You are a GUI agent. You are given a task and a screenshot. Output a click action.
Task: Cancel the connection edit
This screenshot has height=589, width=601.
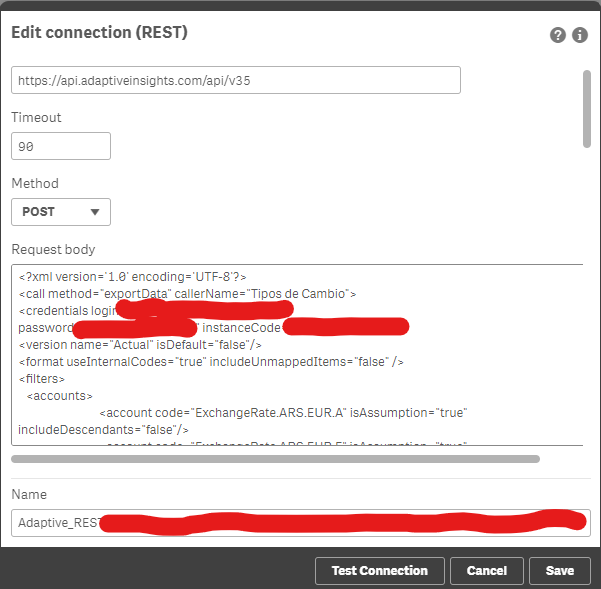(x=487, y=571)
